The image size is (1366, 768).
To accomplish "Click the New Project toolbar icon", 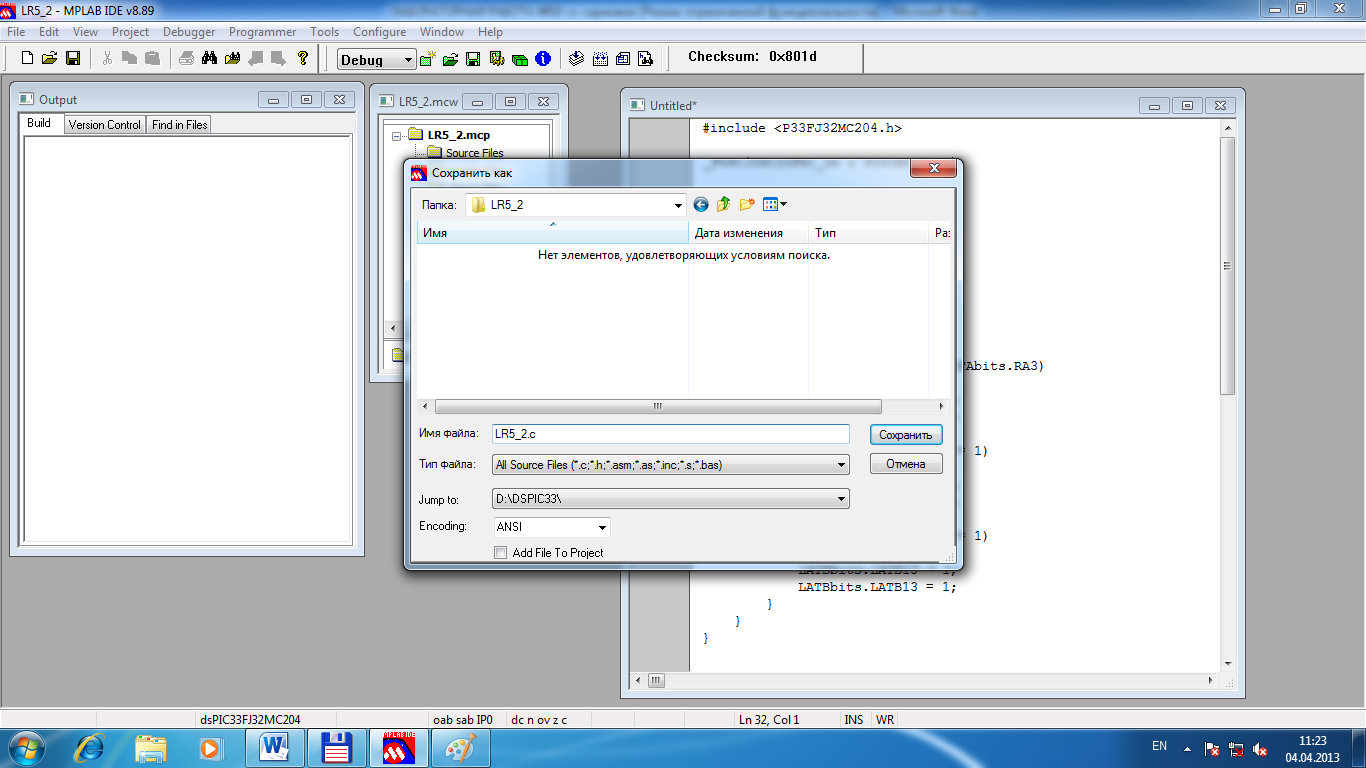I will click(429, 59).
